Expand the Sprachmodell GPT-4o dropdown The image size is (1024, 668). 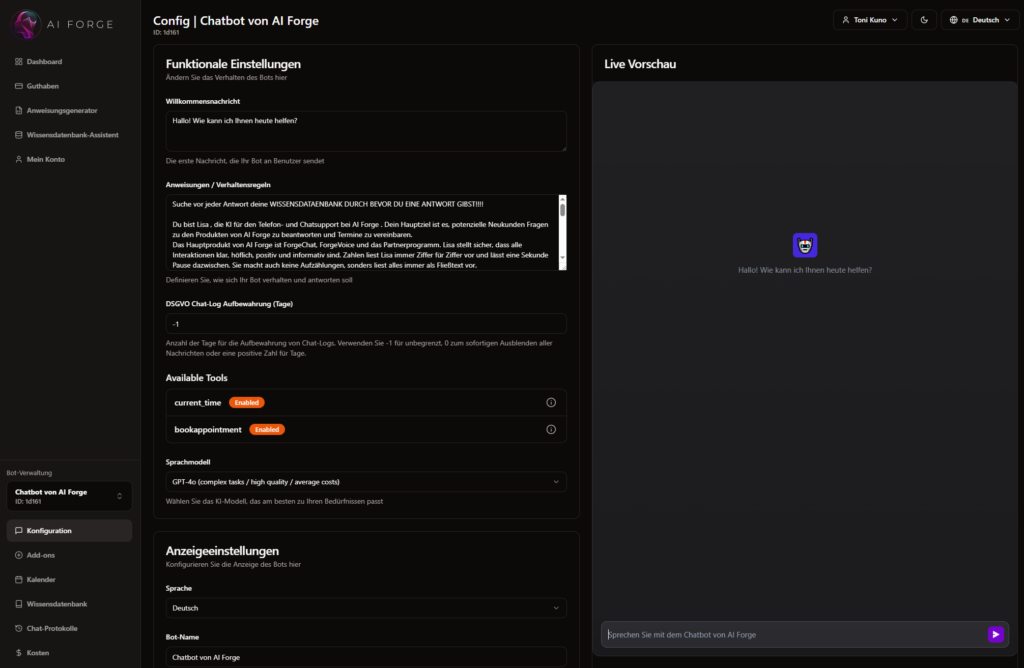click(x=366, y=482)
